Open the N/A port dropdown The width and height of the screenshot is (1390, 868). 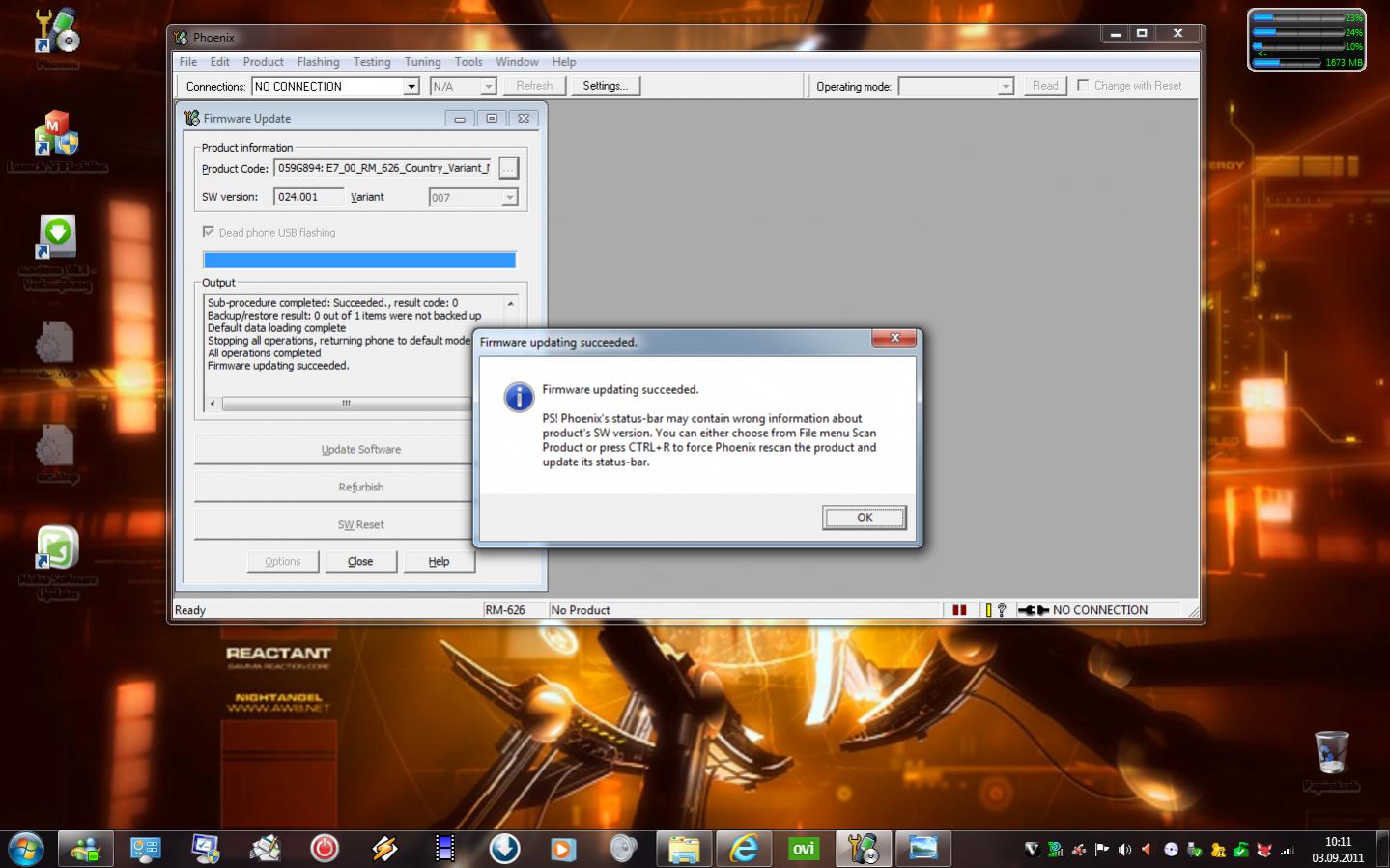[x=489, y=86]
